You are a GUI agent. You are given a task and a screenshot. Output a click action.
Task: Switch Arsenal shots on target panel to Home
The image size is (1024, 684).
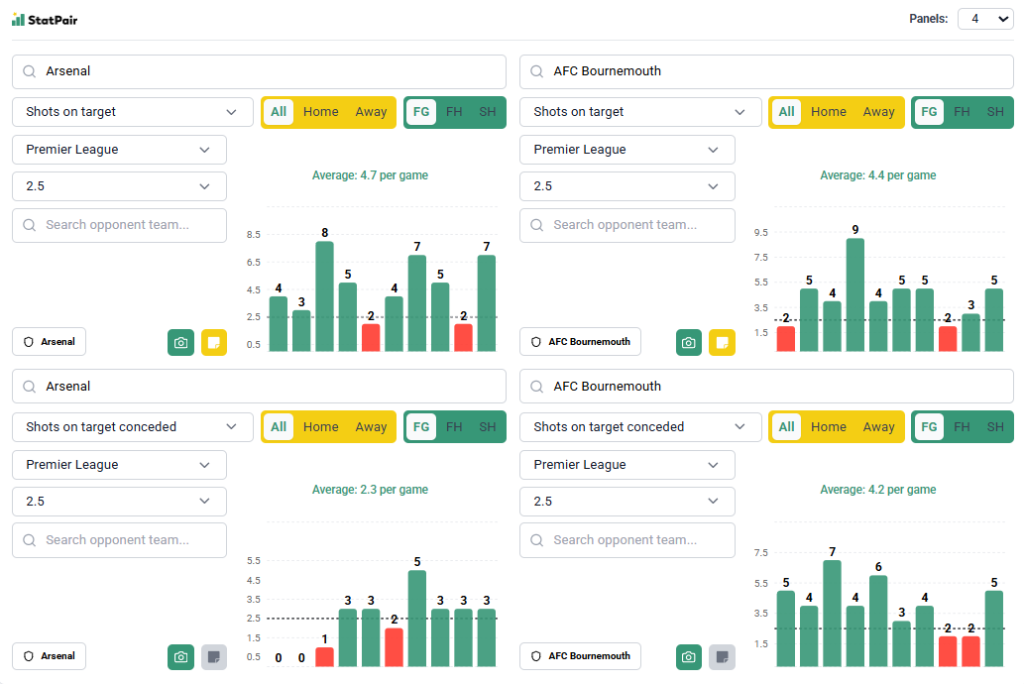(321, 112)
